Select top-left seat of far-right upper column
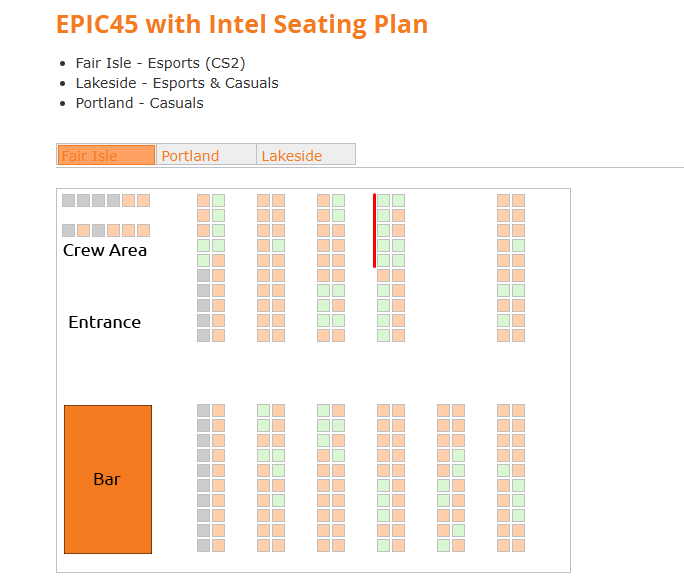684x585 pixels. coord(503,201)
